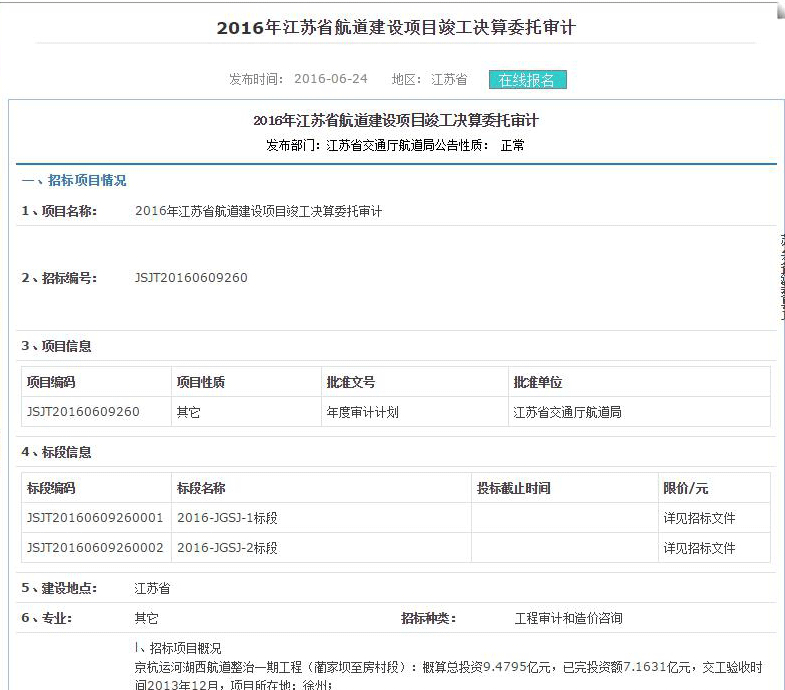Select the 江苏省 value beside 建设地点
The height and width of the screenshot is (690, 785).
pos(152,588)
